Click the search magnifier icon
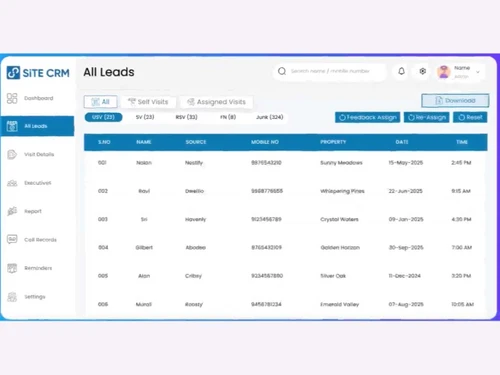This screenshot has width=500, height=375. [282, 71]
